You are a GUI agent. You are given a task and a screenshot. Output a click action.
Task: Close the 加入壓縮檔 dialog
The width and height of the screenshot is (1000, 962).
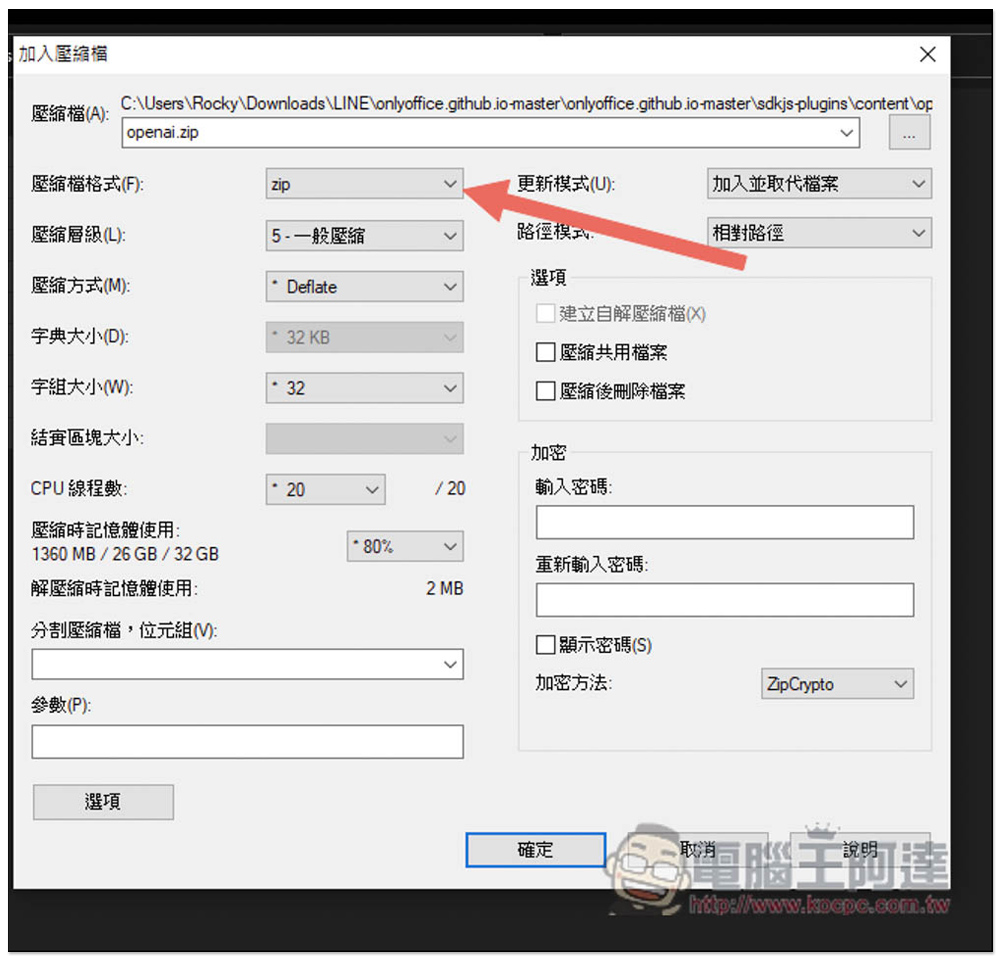928,54
